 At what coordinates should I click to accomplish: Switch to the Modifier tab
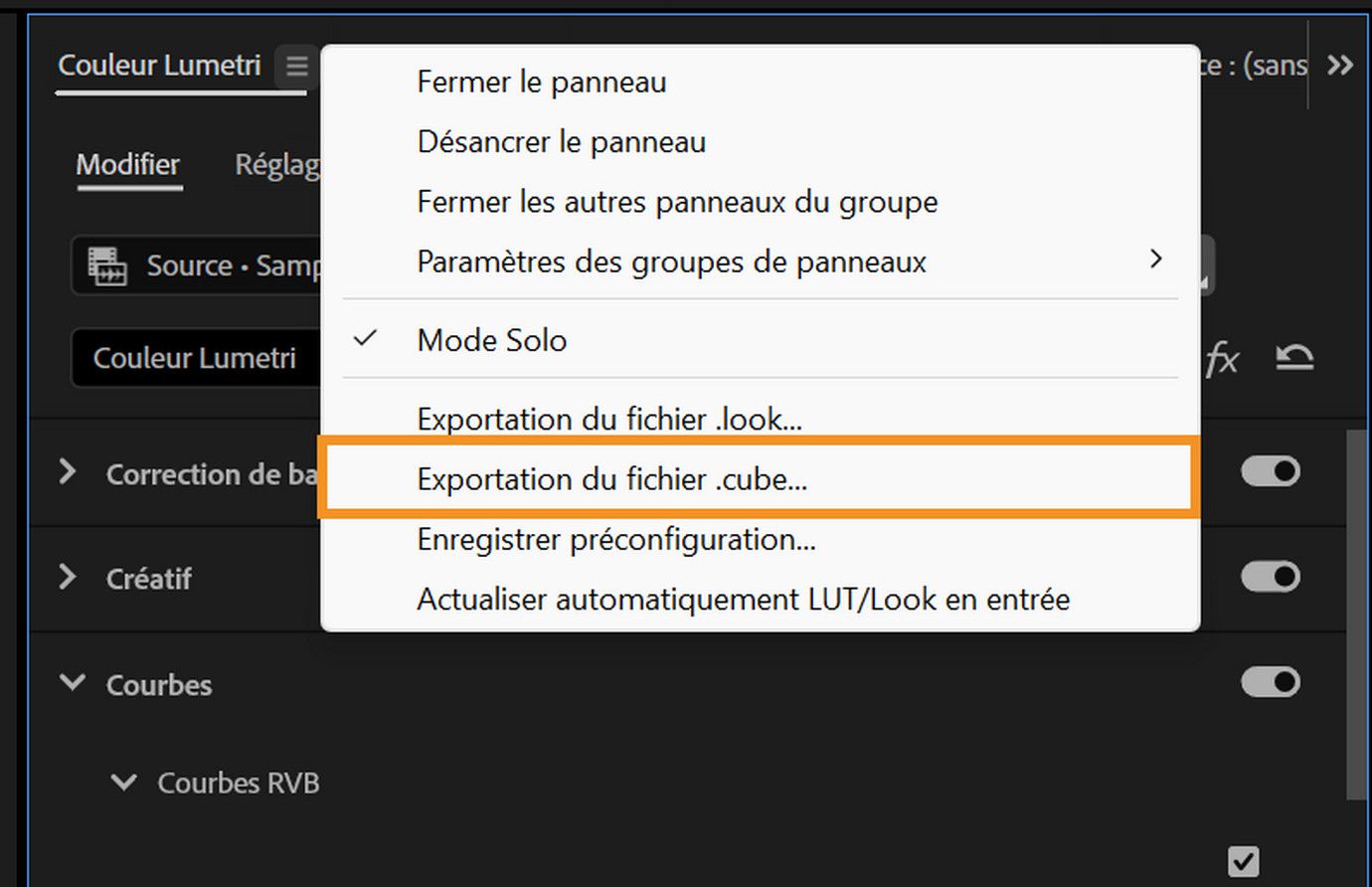[x=127, y=165]
